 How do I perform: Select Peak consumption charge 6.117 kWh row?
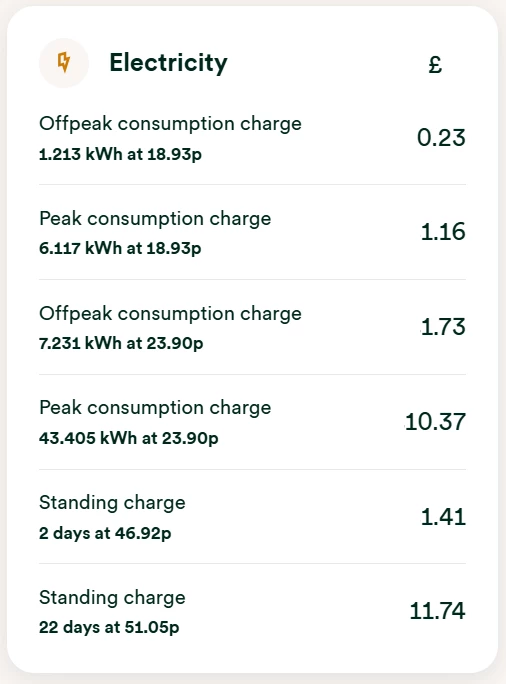pyautogui.click(x=252, y=232)
